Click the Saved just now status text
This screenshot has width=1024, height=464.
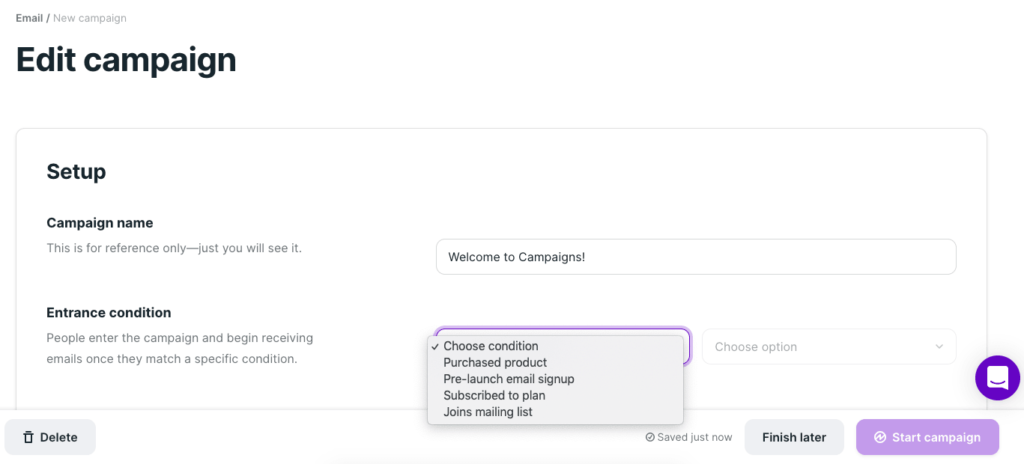pos(695,437)
